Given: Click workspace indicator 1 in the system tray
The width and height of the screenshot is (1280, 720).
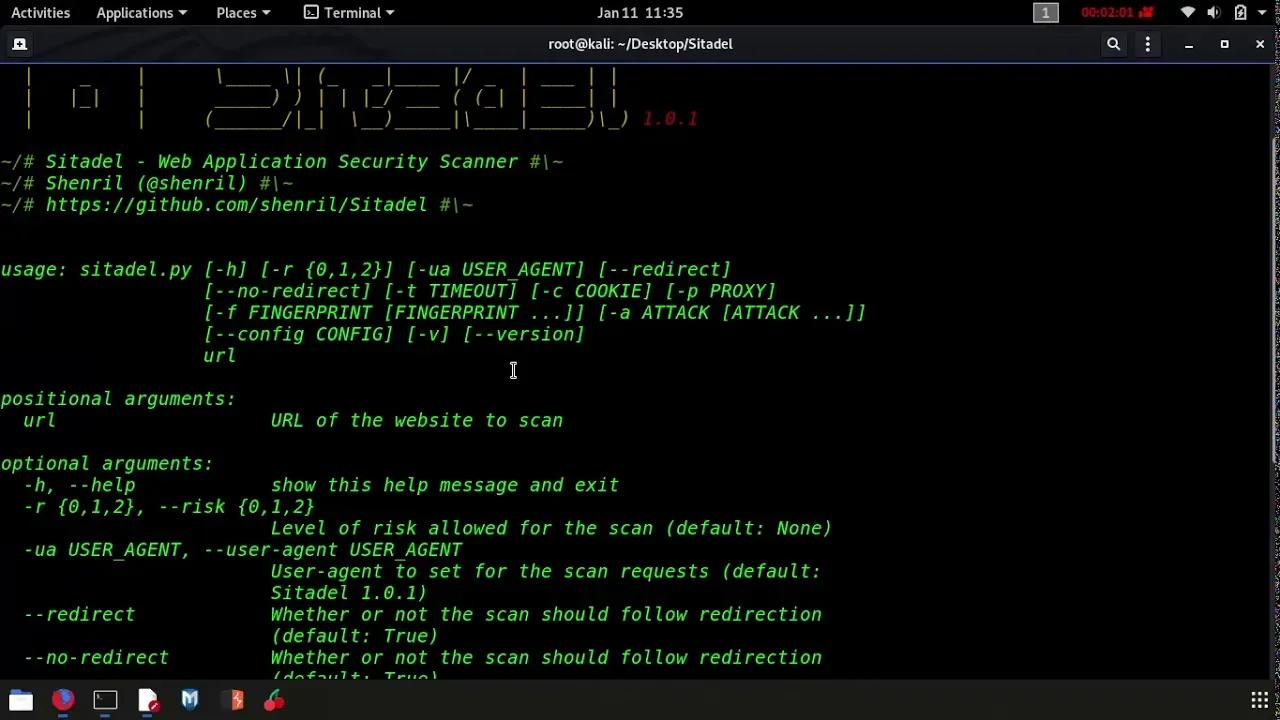Looking at the screenshot, I should pyautogui.click(x=1046, y=12).
